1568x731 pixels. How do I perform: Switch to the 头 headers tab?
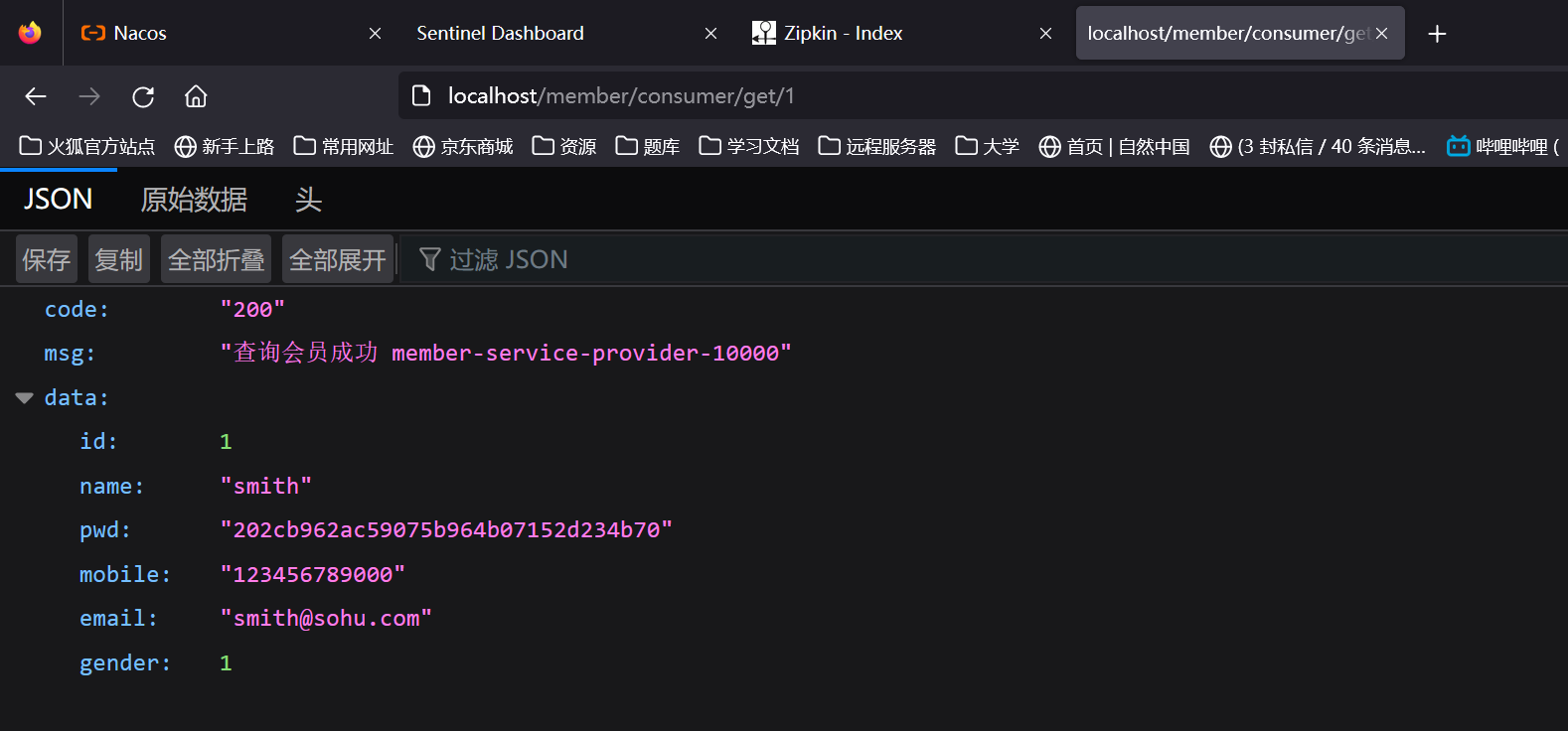[308, 200]
